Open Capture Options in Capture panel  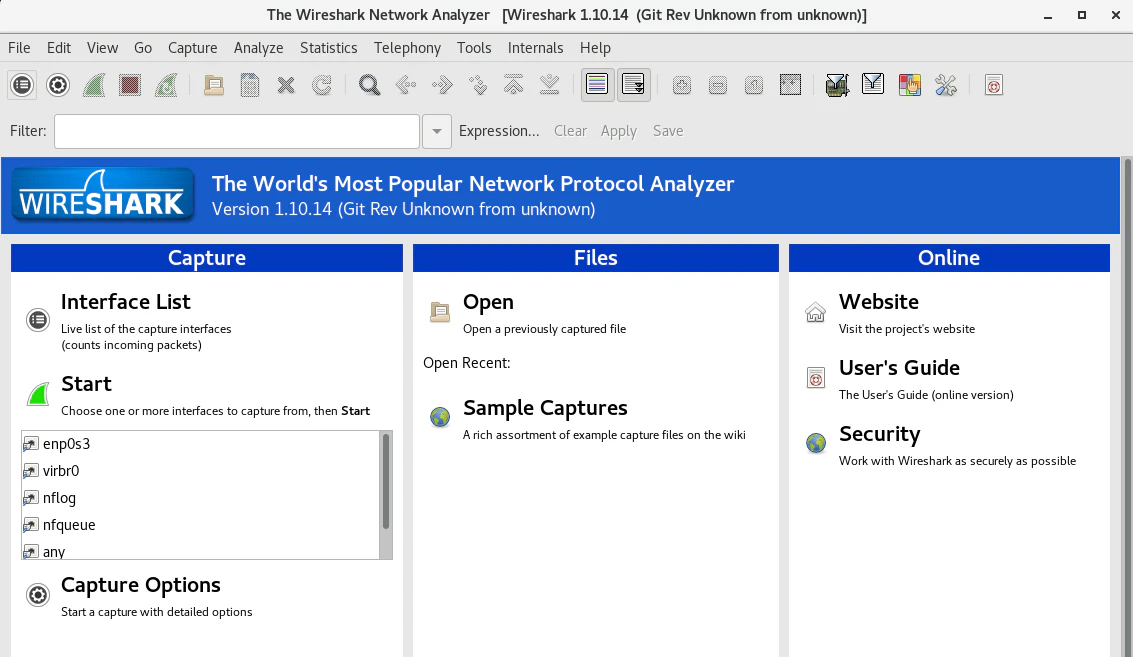pyautogui.click(x=141, y=585)
